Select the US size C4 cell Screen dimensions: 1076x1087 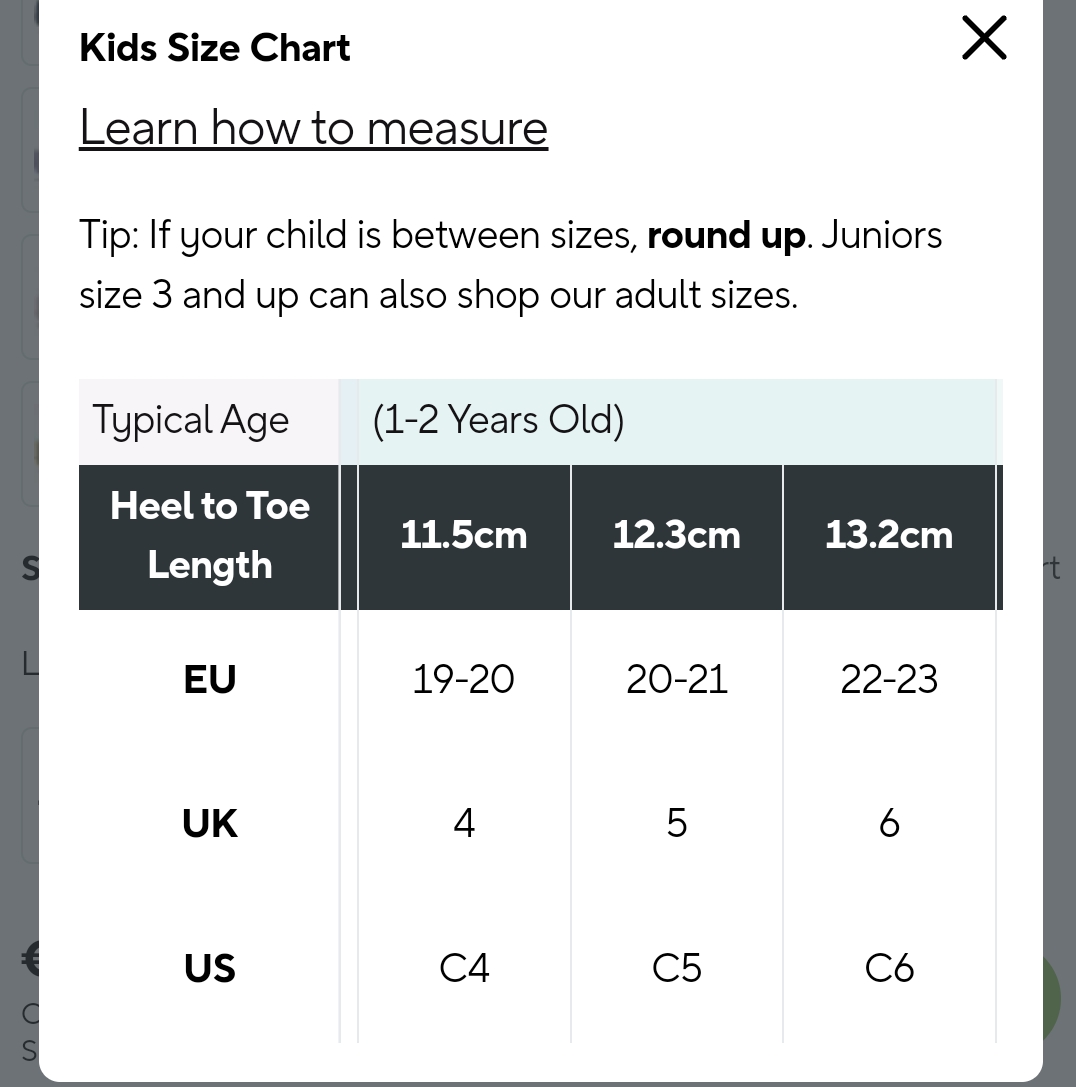[464, 968]
